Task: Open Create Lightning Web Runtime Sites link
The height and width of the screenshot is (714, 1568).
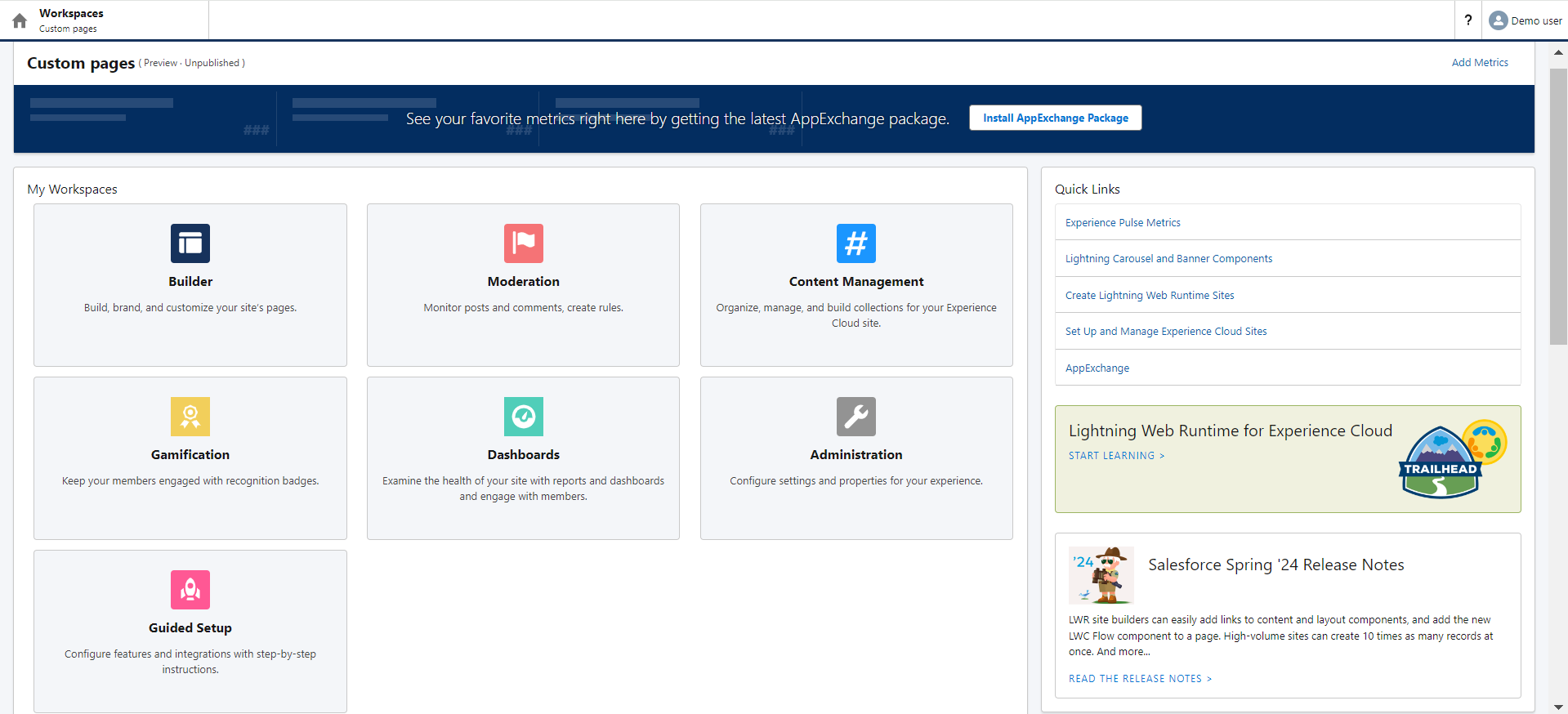Action: [1149, 296]
